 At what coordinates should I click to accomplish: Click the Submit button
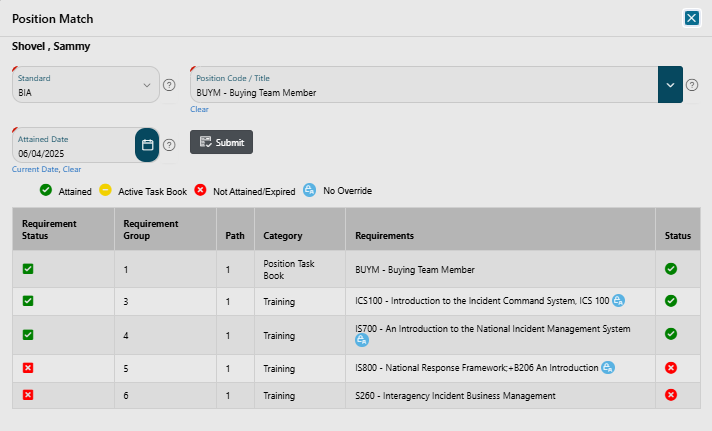(221, 142)
